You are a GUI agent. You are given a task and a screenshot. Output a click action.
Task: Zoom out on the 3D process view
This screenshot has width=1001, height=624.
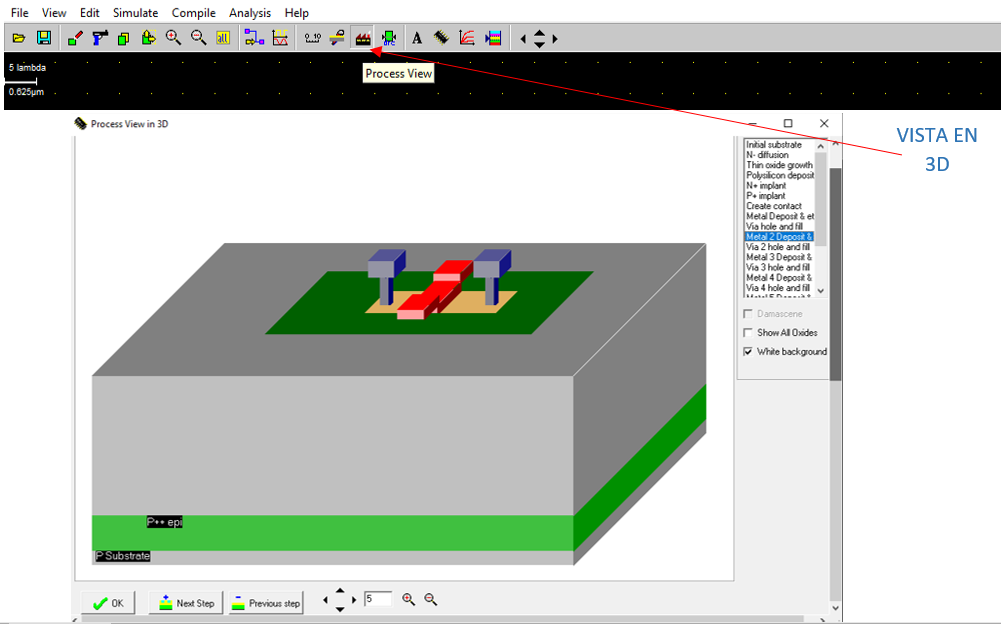coord(431,599)
